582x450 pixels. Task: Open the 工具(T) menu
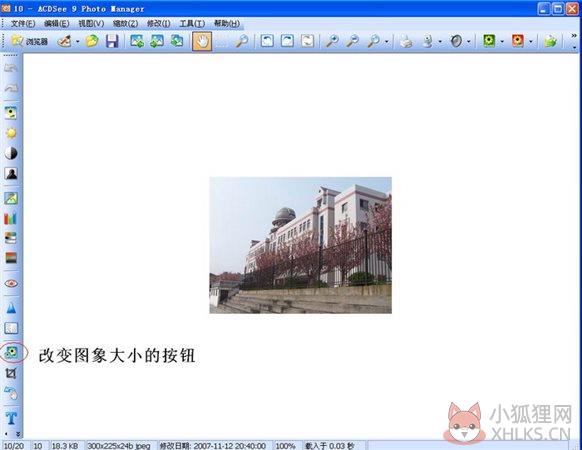click(x=192, y=23)
